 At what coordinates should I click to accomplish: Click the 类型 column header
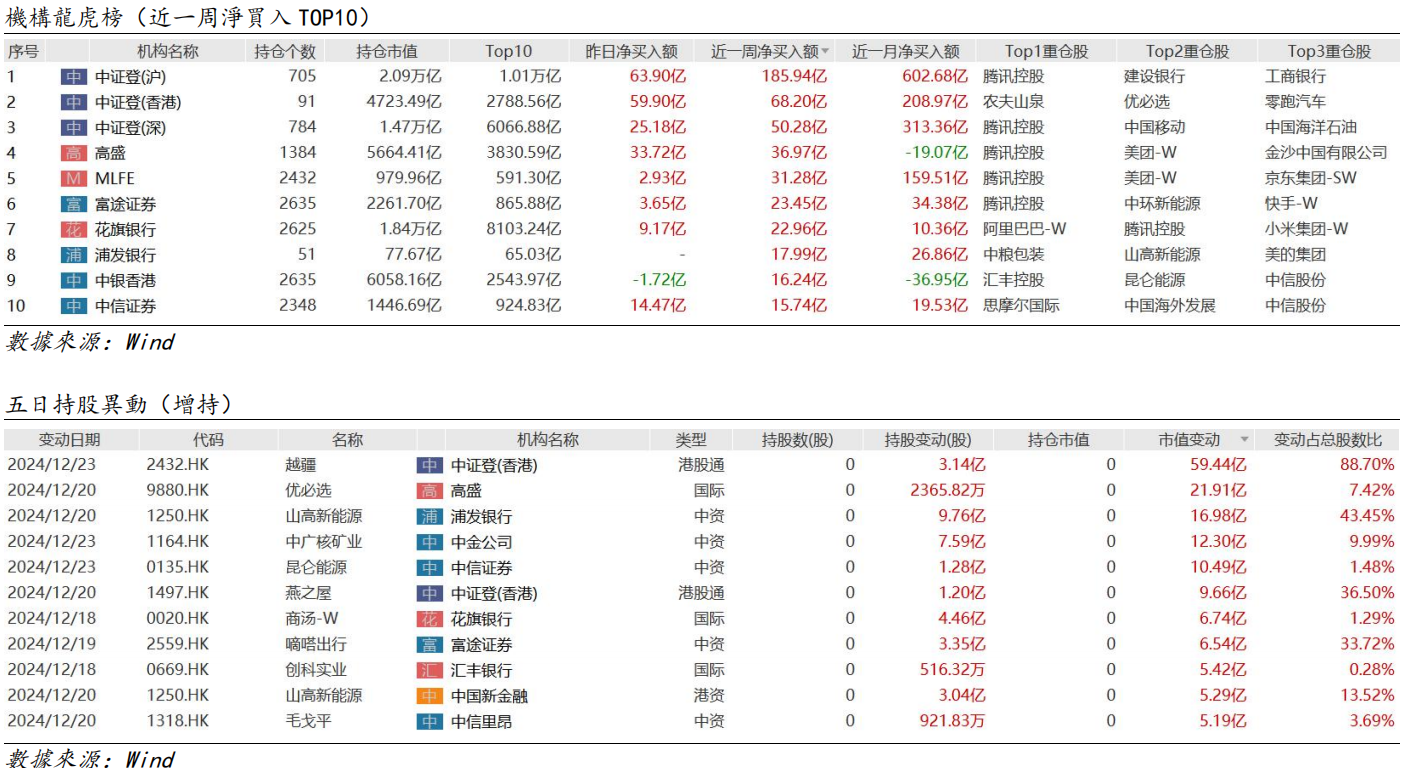(x=691, y=440)
